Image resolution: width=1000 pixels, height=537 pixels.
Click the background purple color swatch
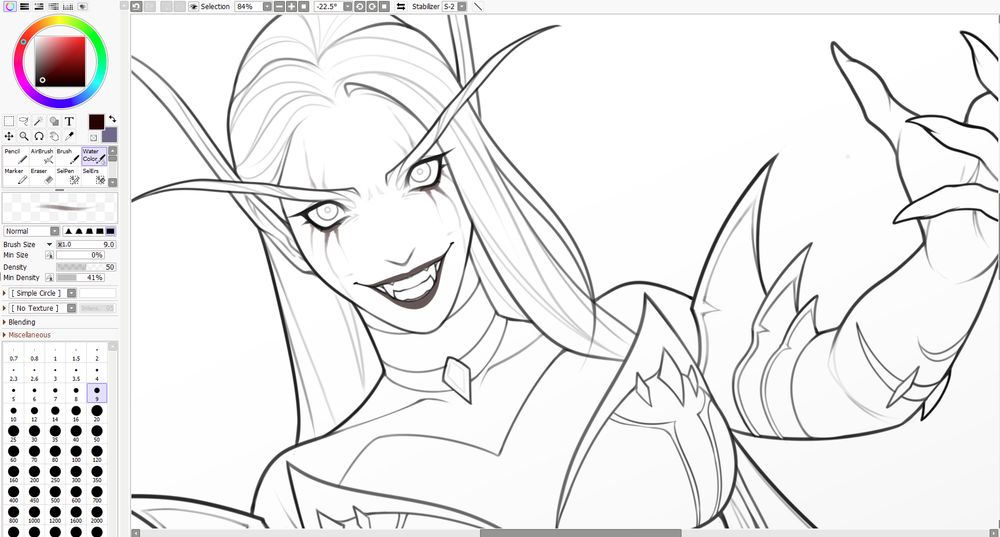[110, 135]
